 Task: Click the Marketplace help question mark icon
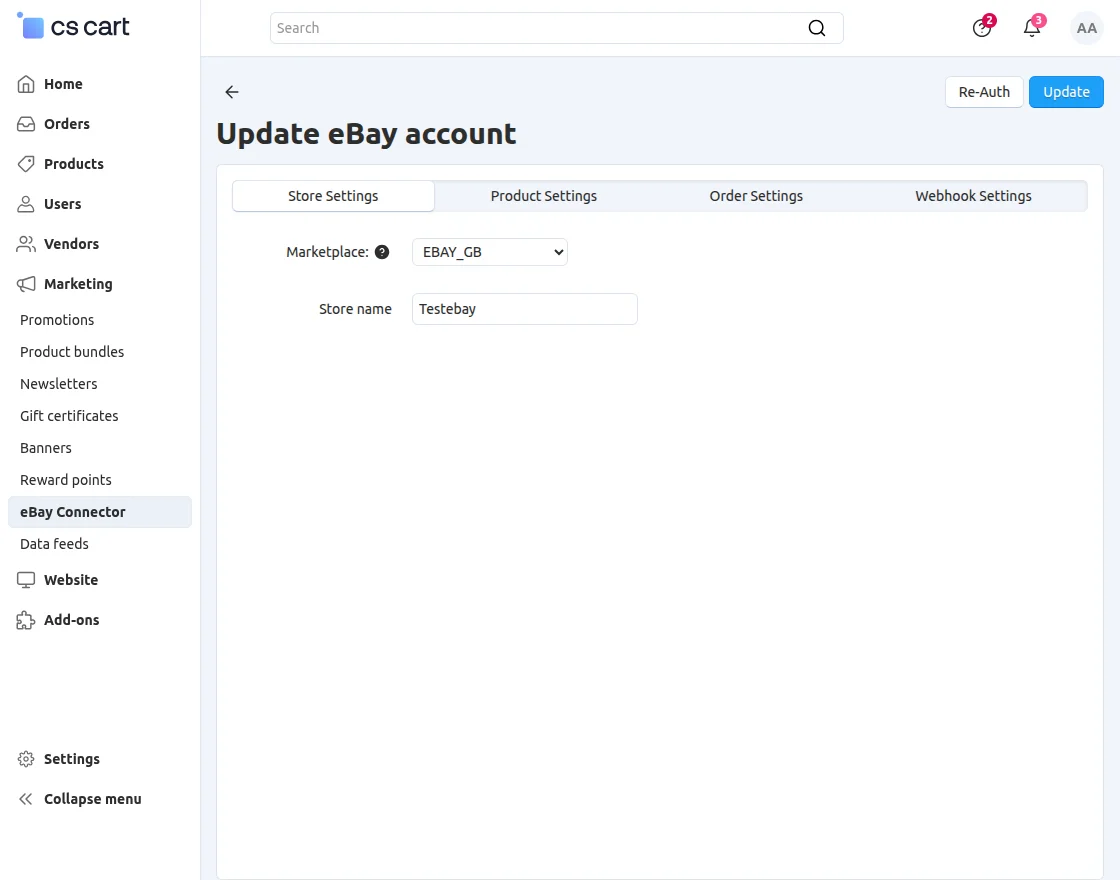[382, 252]
